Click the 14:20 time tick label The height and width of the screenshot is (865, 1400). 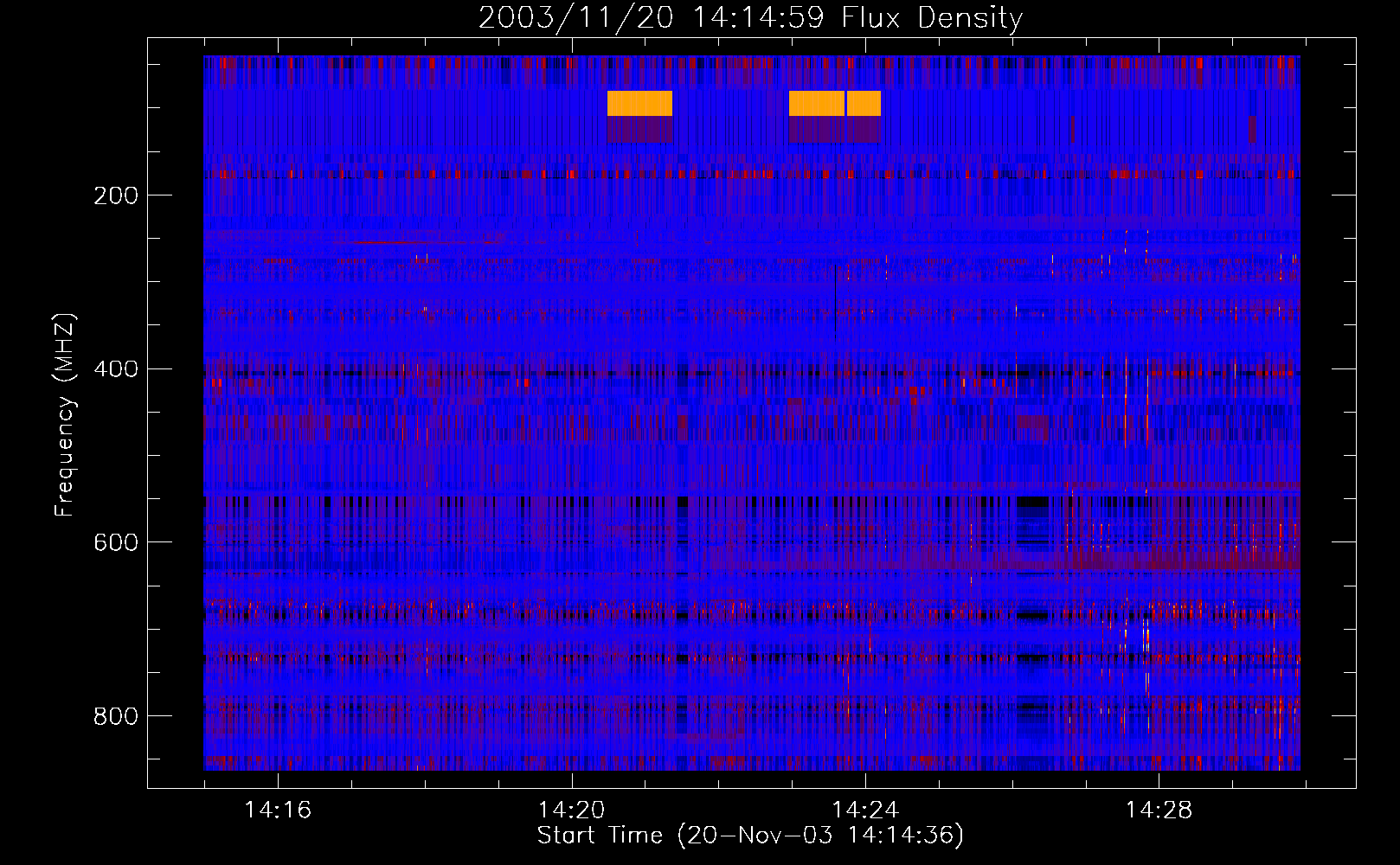(571, 811)
